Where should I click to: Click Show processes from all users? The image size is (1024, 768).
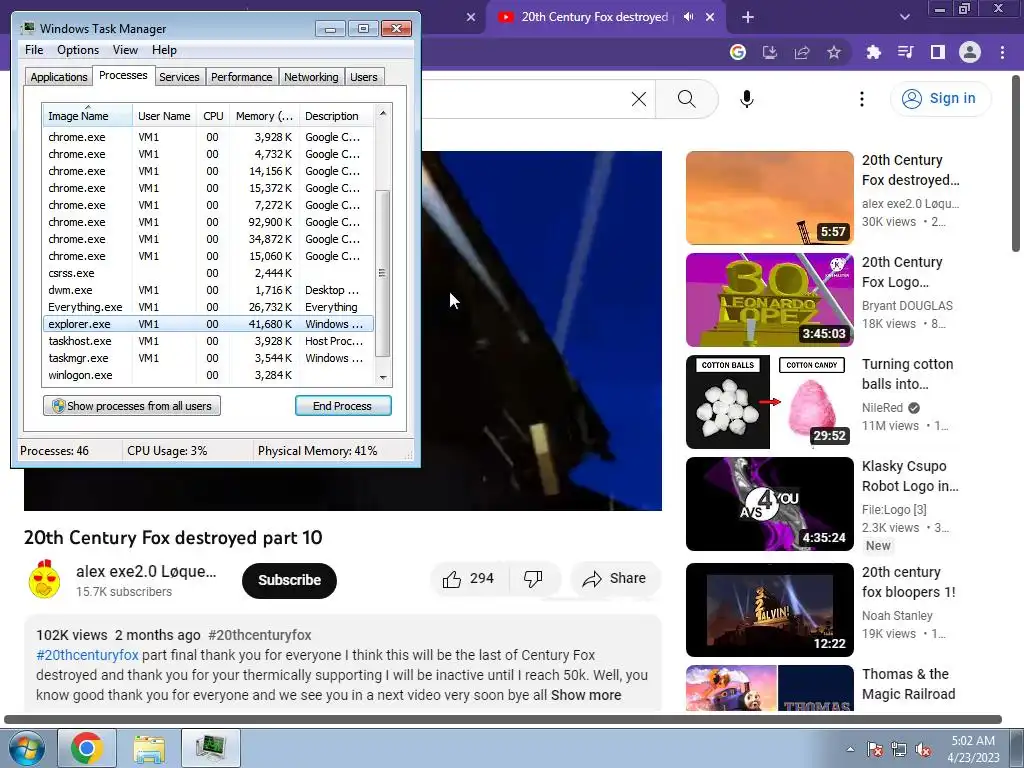(x=132, y=406)
